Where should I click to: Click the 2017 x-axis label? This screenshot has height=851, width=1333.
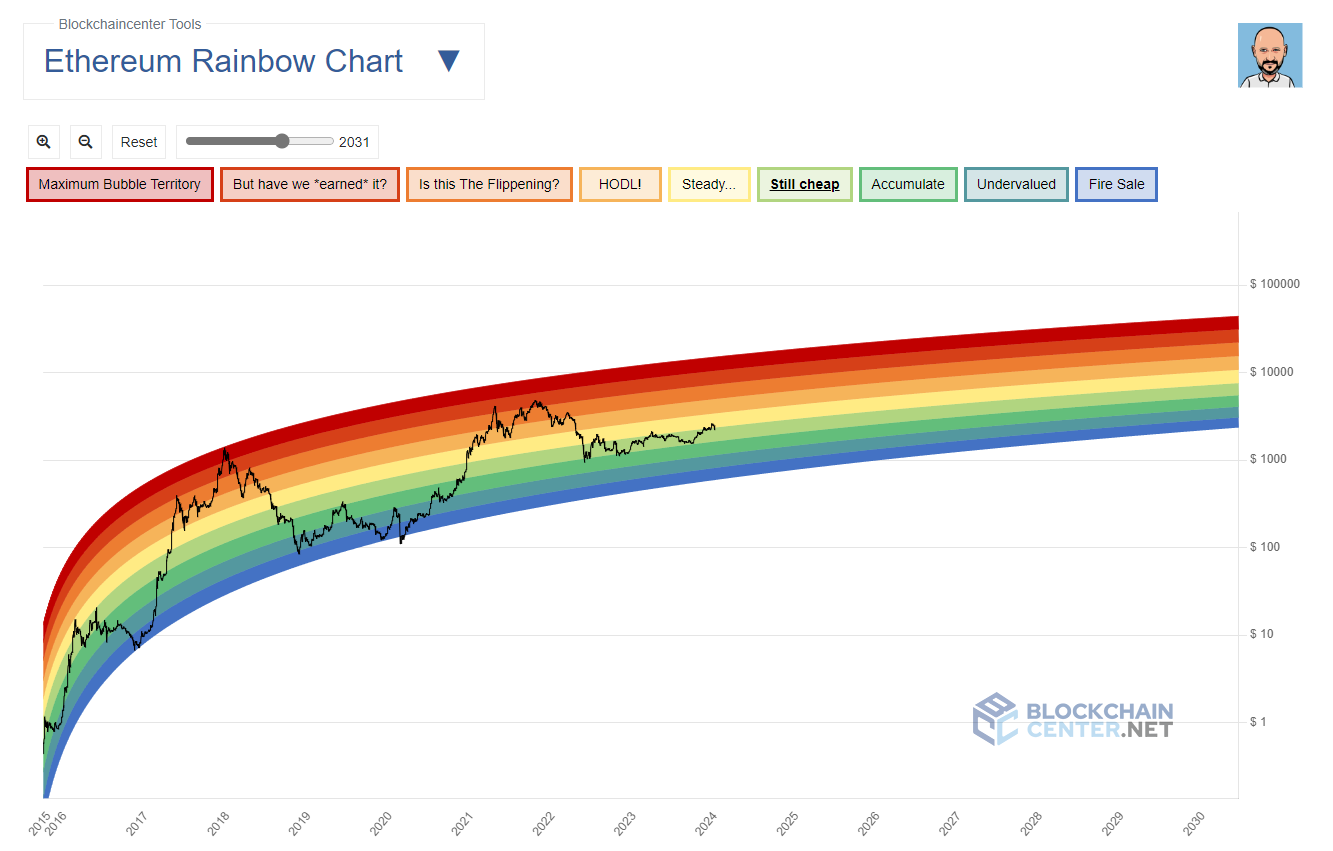137,823
